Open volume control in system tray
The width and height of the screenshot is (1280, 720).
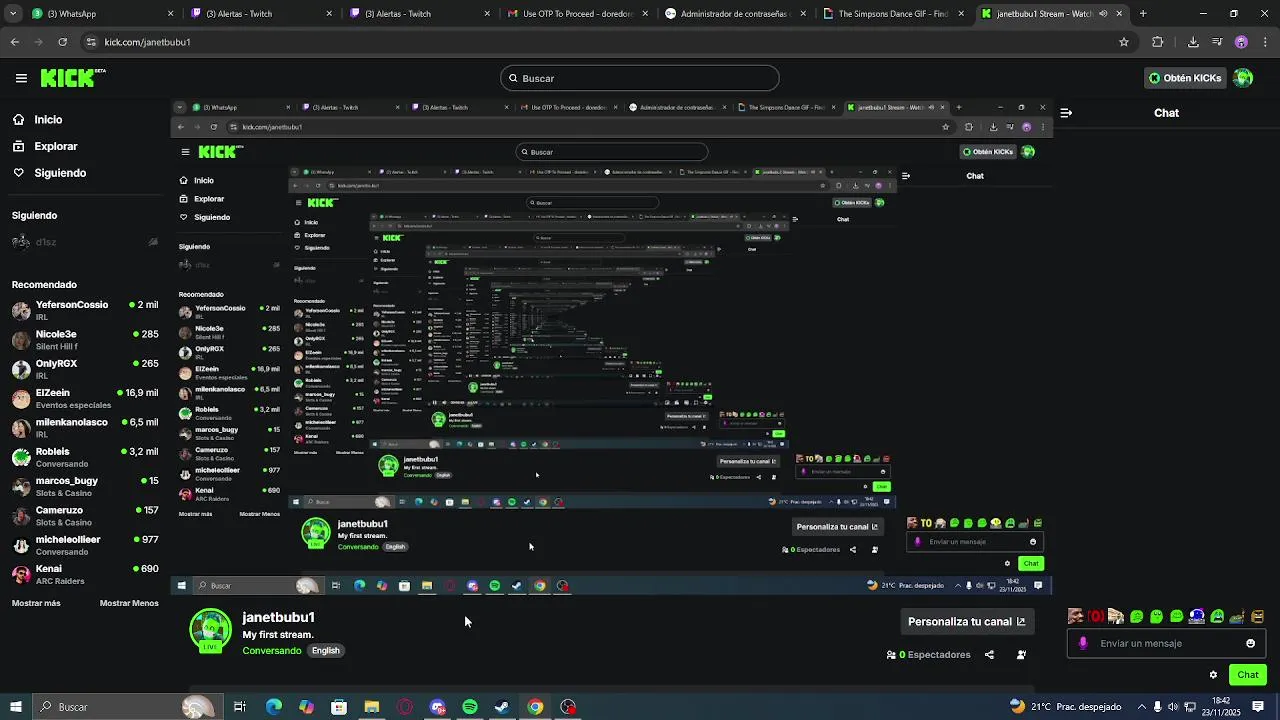(x=1173, y=707)
